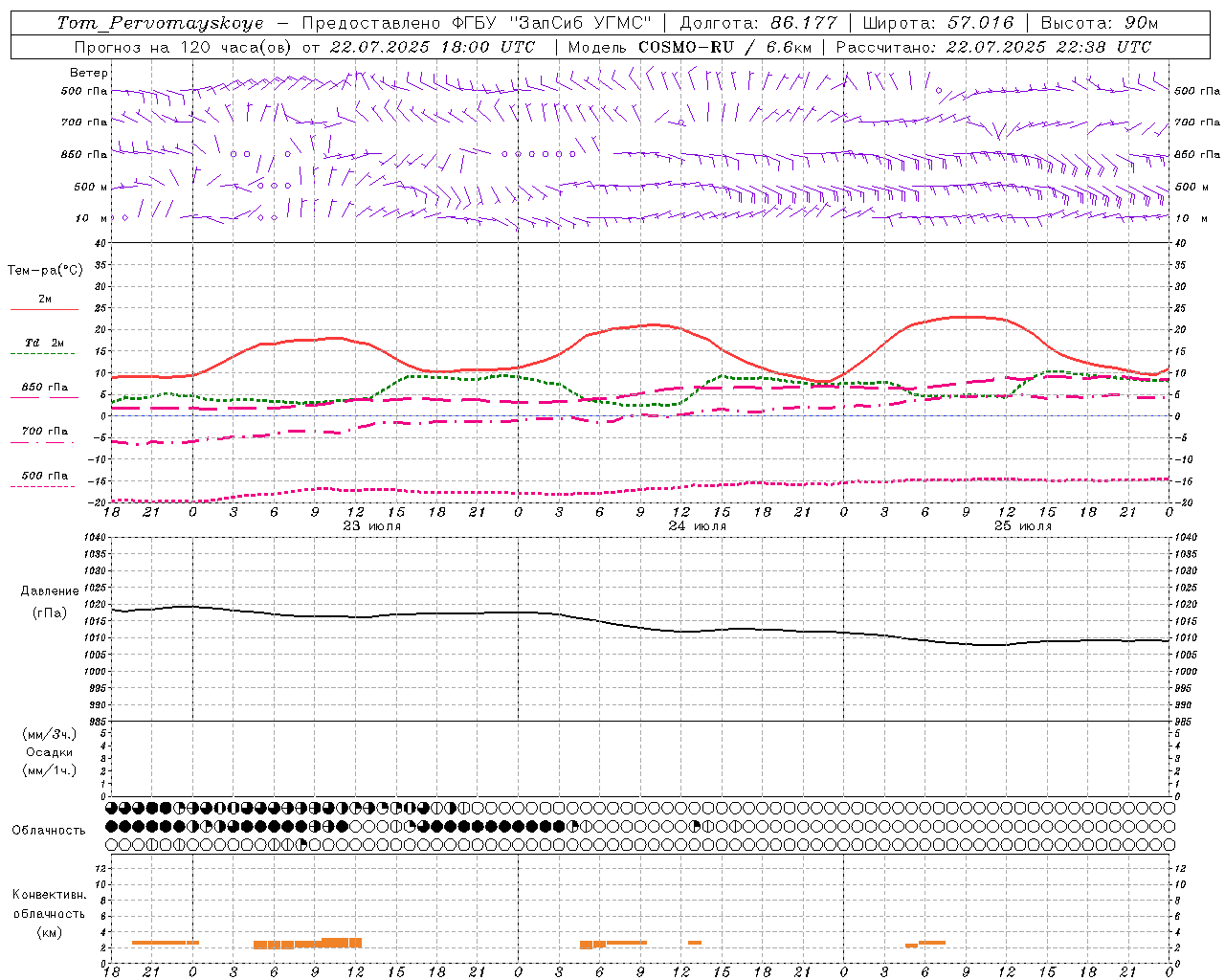Click the '25 июля' date label
1225x980 pixels.
coord(1022,526)
